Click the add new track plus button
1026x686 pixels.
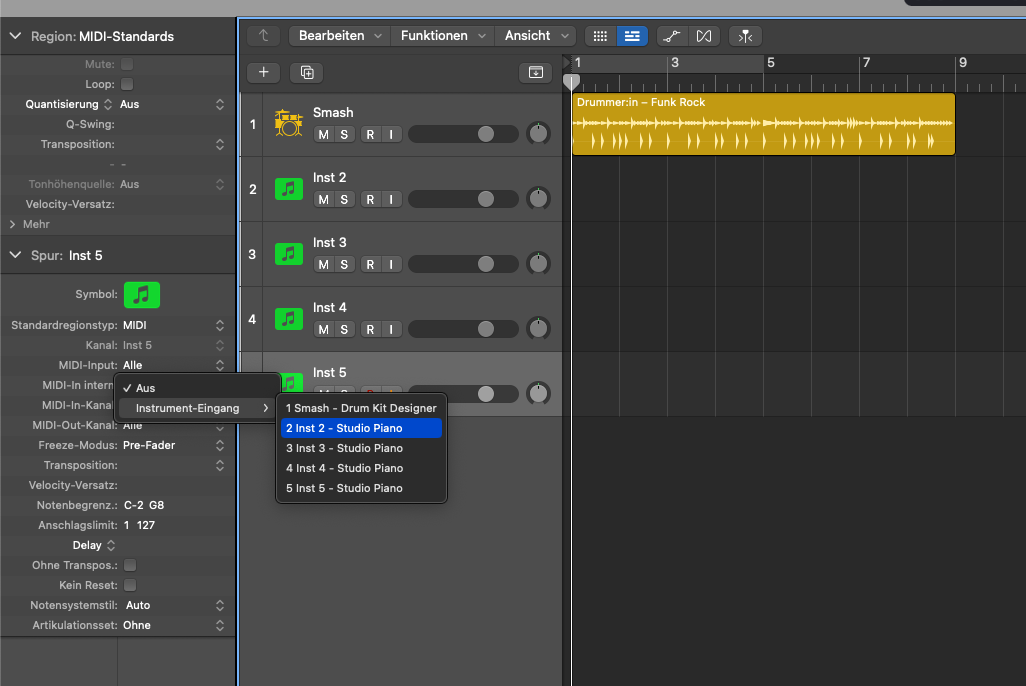tap(264, 72)
